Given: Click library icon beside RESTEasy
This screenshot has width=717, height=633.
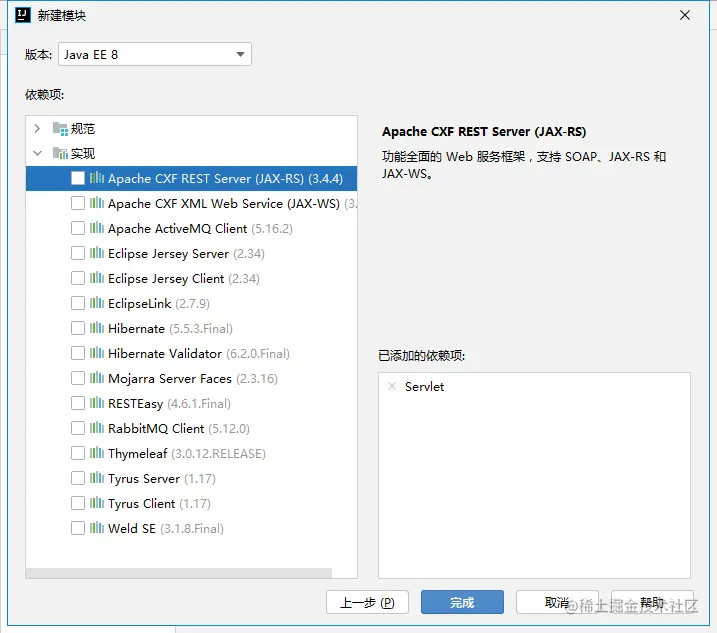Looking at the screenshot, I should (96, 403).
